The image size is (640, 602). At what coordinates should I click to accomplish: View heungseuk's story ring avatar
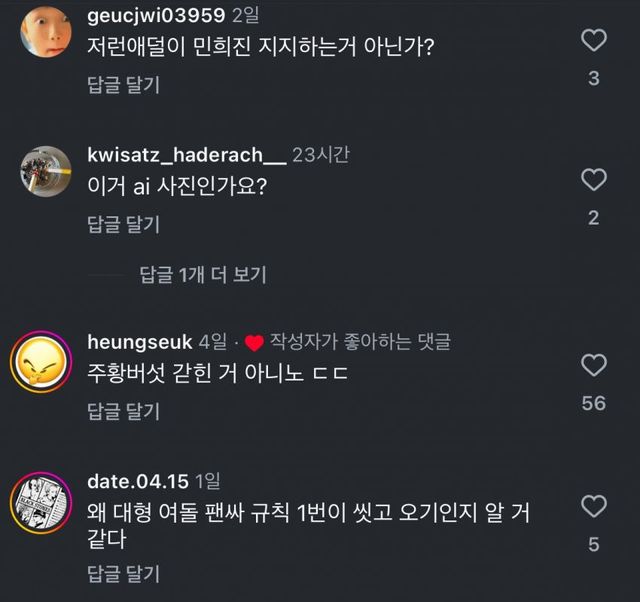(x=41, y=362)
